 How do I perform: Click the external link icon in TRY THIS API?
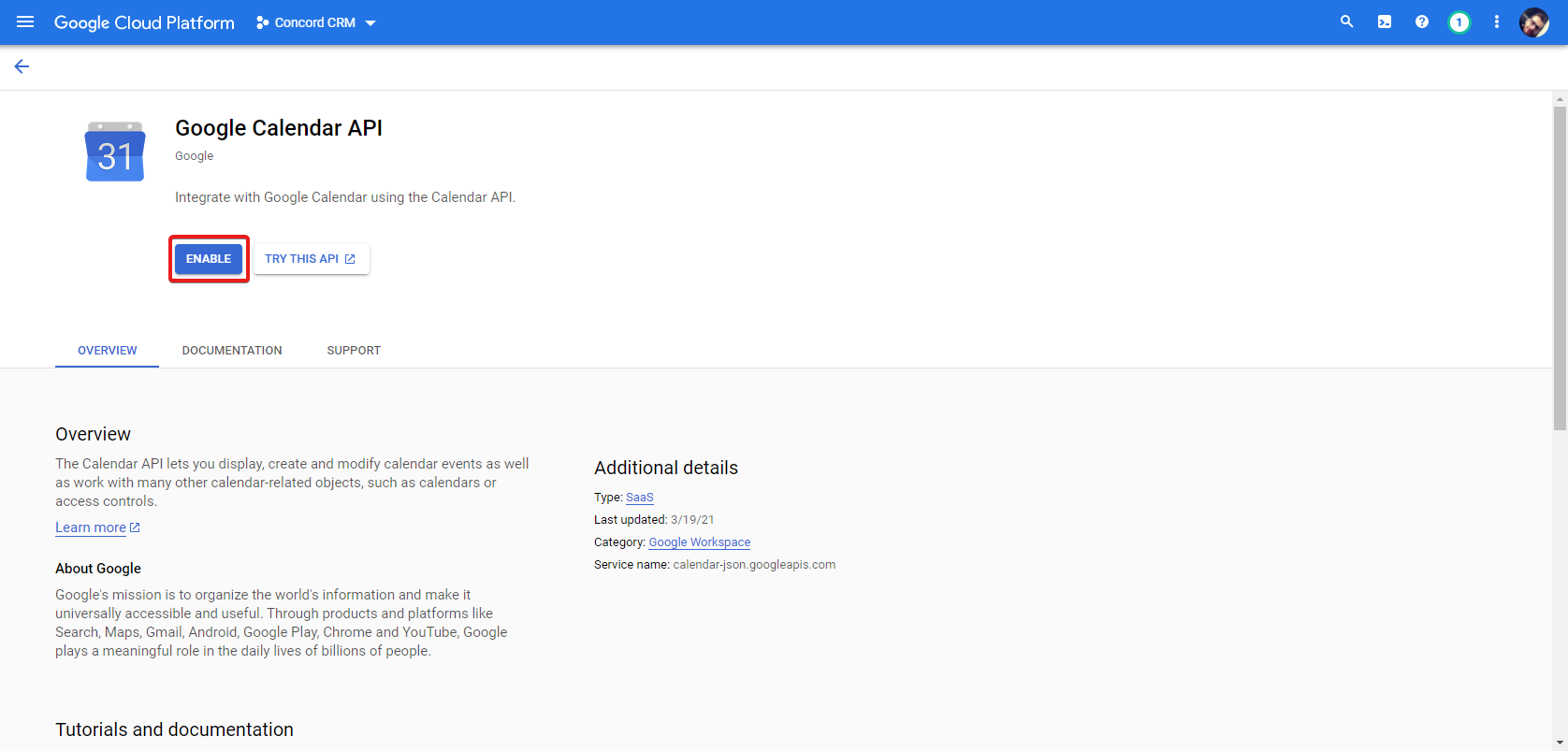point(350,259)
